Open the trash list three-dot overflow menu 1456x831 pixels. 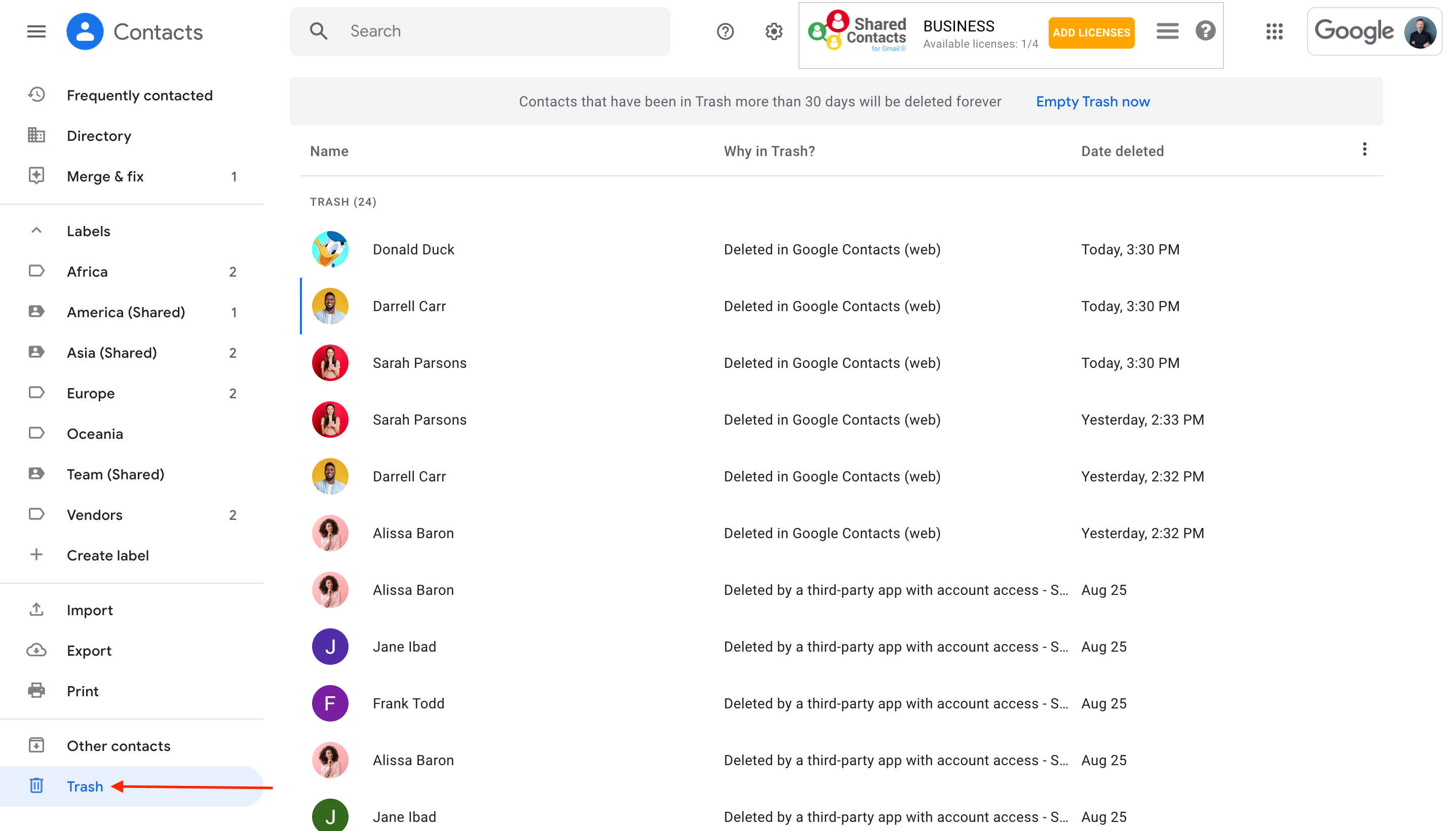coord(1365,149)
